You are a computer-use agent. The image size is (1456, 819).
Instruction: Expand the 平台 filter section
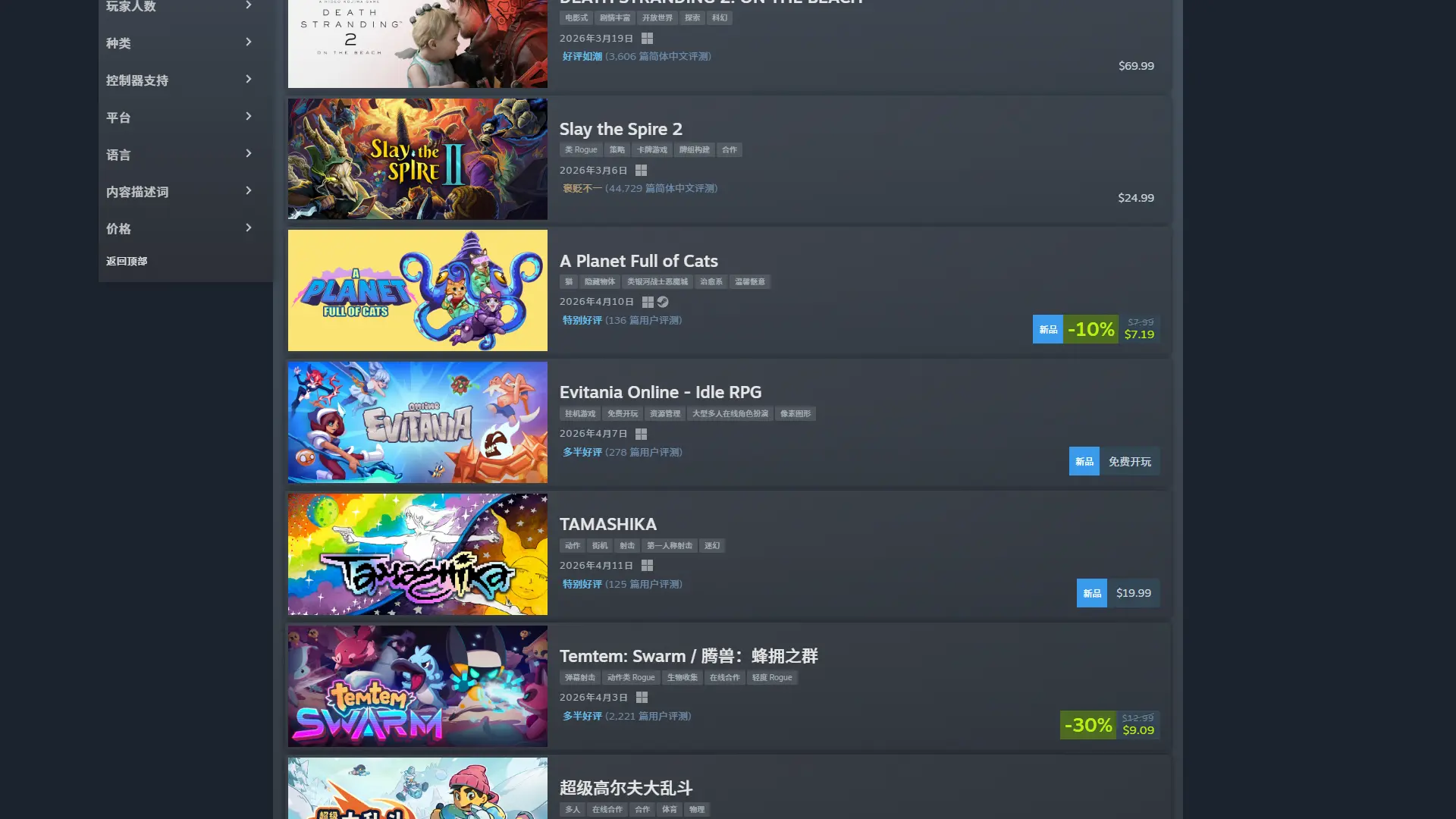point(180,118)
